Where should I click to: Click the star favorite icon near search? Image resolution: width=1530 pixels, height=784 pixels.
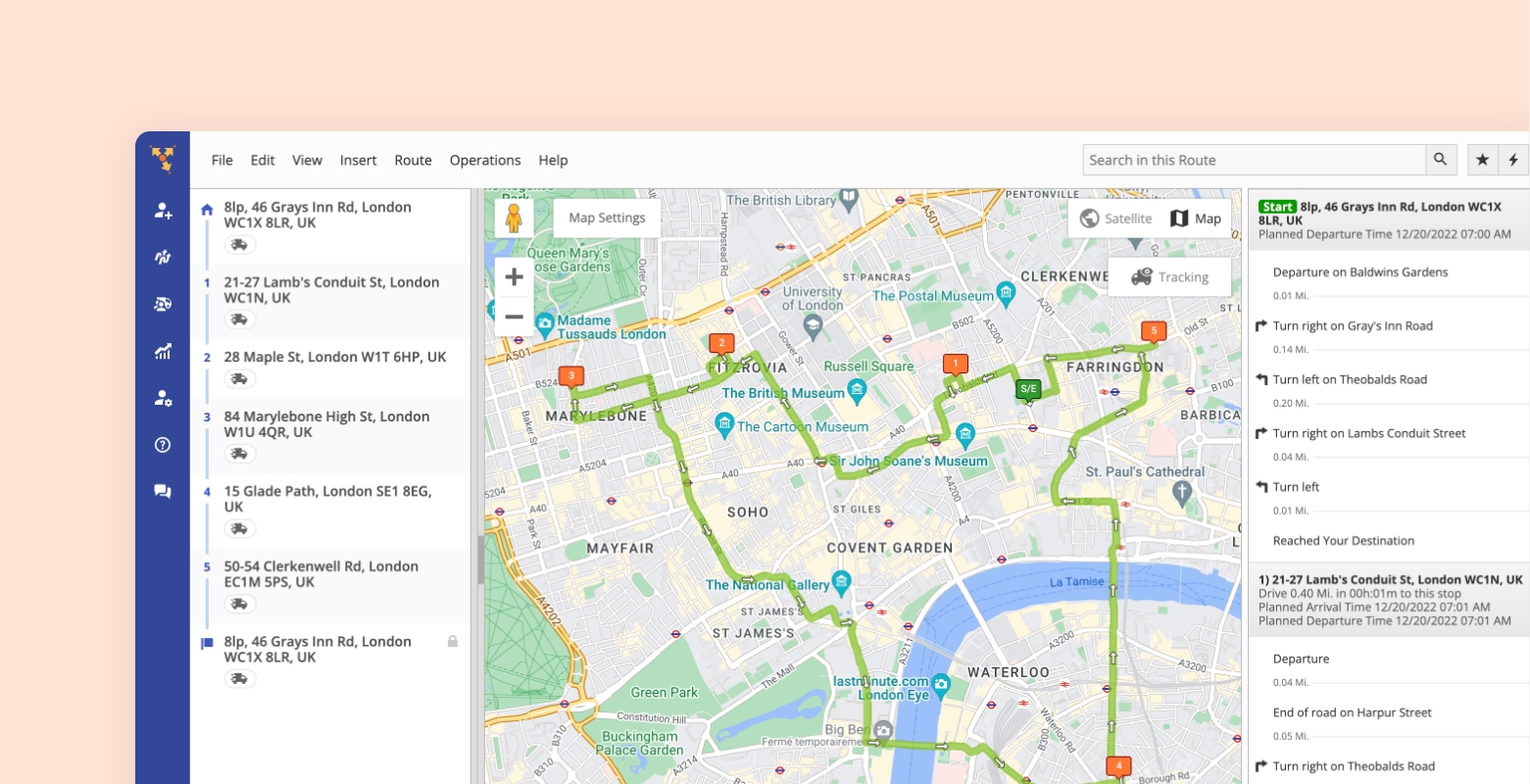[x=1482, y=159]
